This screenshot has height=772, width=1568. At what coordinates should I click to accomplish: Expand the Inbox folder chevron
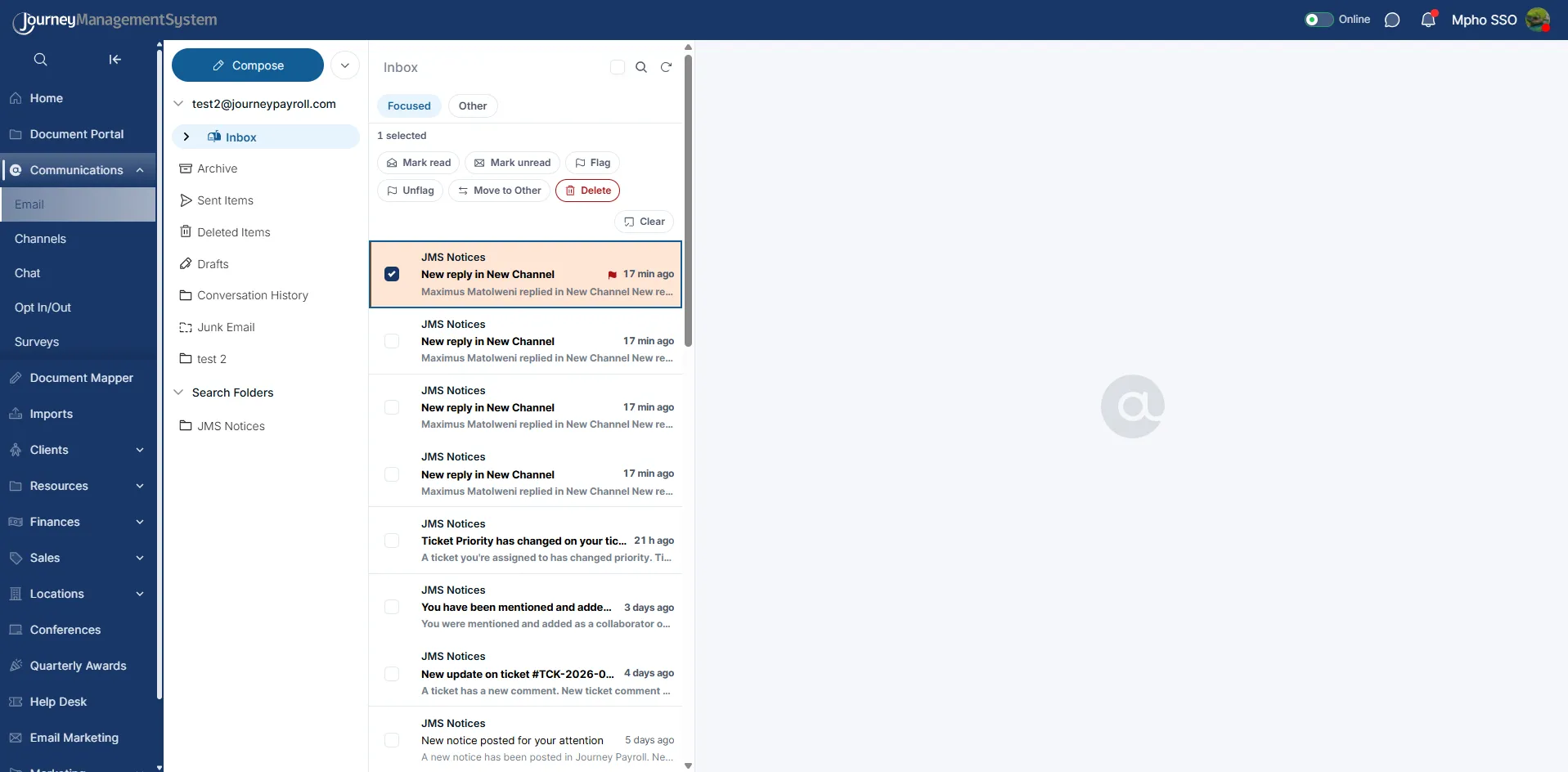coord(186,137)
